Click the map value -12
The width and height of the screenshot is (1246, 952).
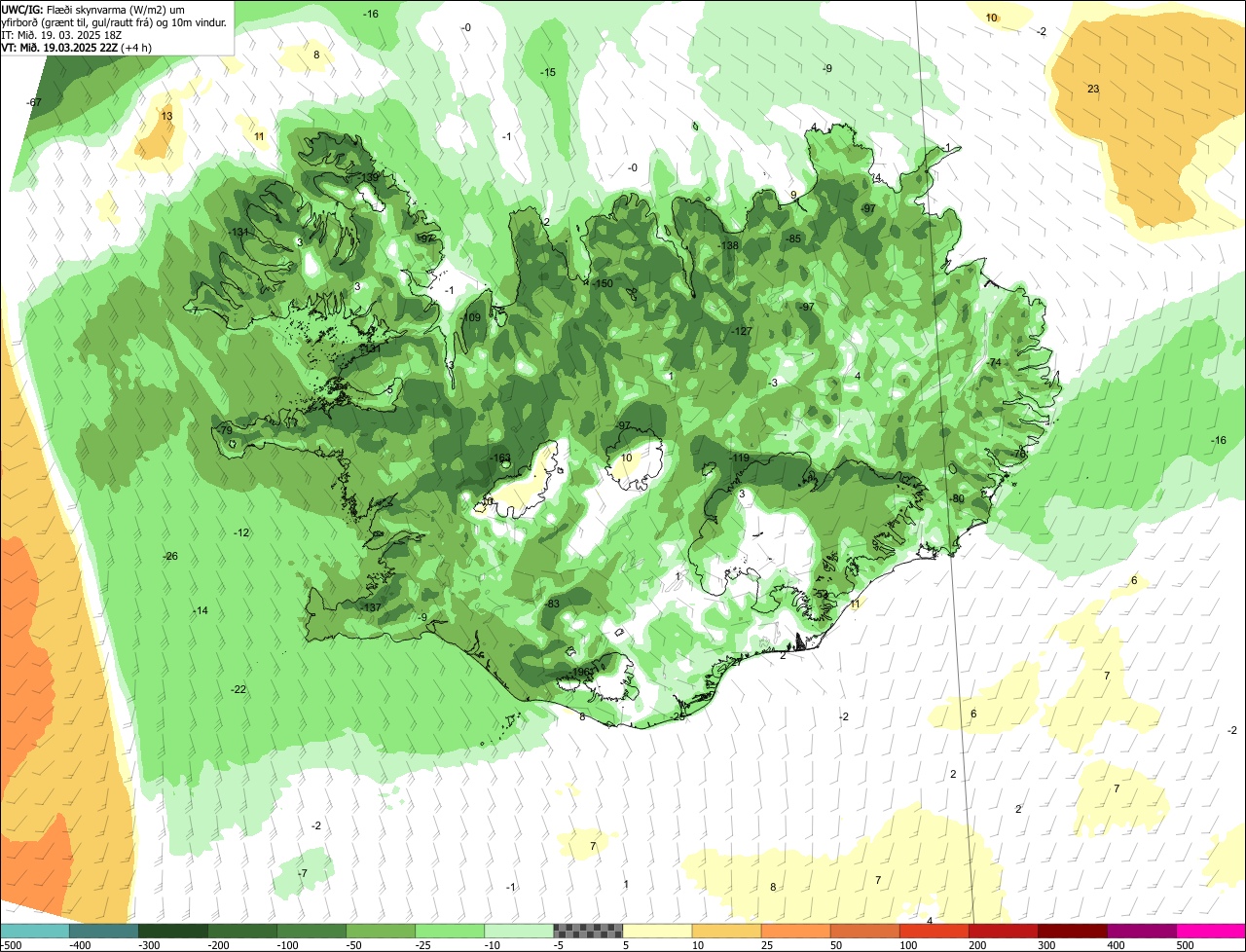pyautogui.click(x=241, y=532)
